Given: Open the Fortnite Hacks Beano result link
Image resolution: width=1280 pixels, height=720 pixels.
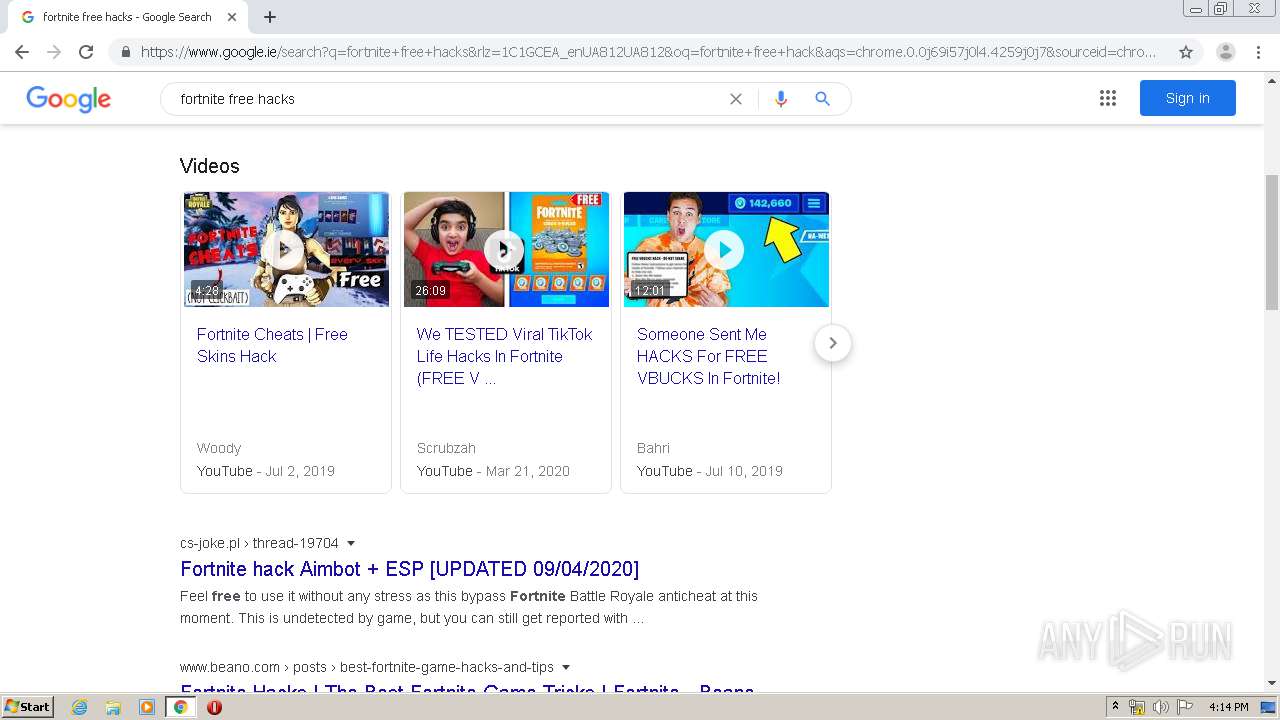Looking at the screenshot, I should click(x=467, y=691).
